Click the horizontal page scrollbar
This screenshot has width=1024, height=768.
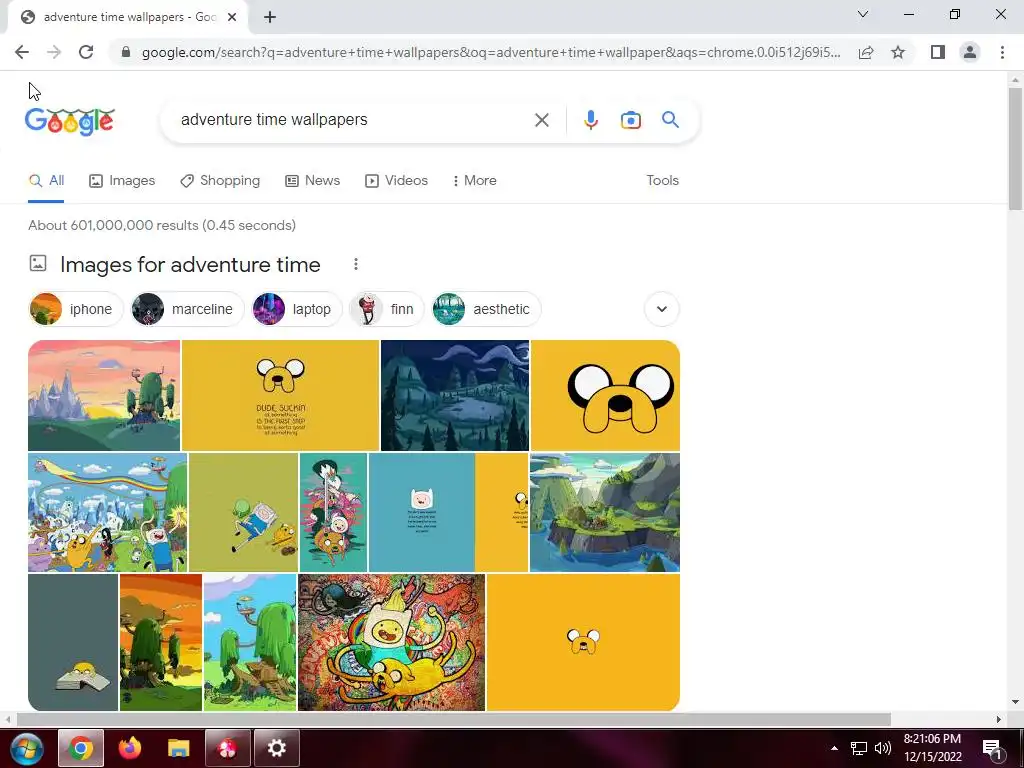tap(453, 719)
